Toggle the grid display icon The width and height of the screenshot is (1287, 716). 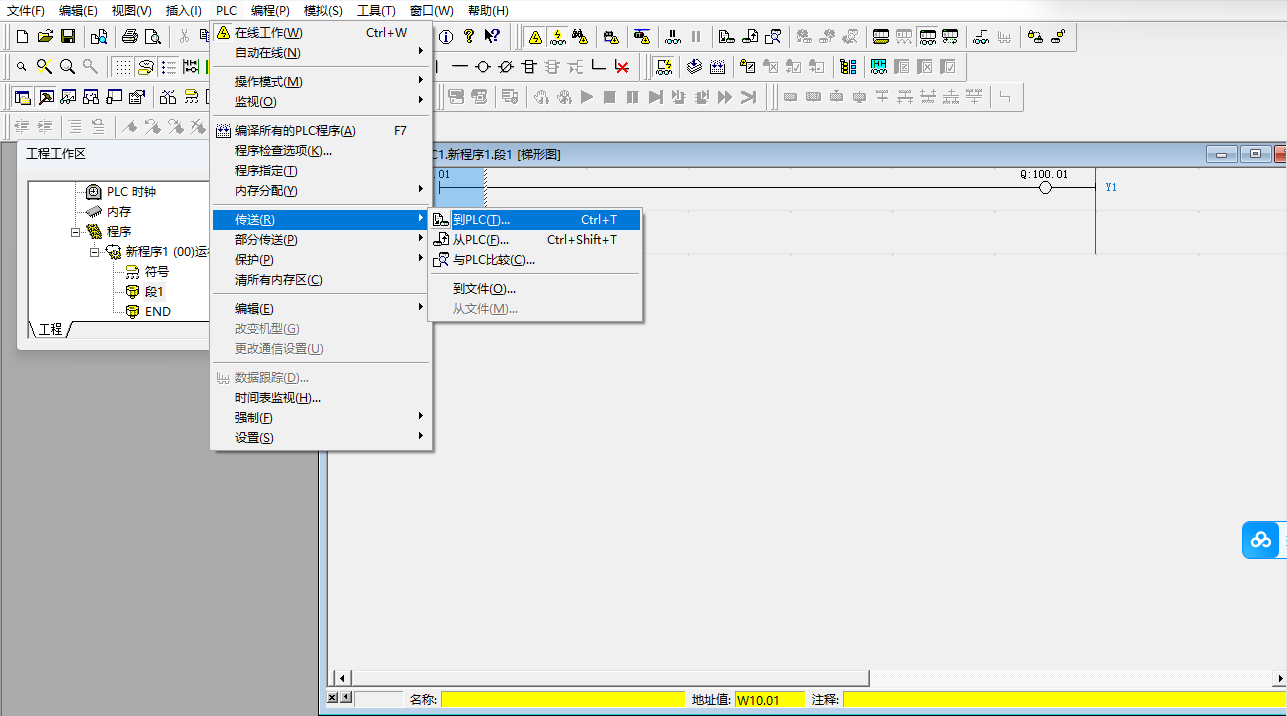click(122, 67)
